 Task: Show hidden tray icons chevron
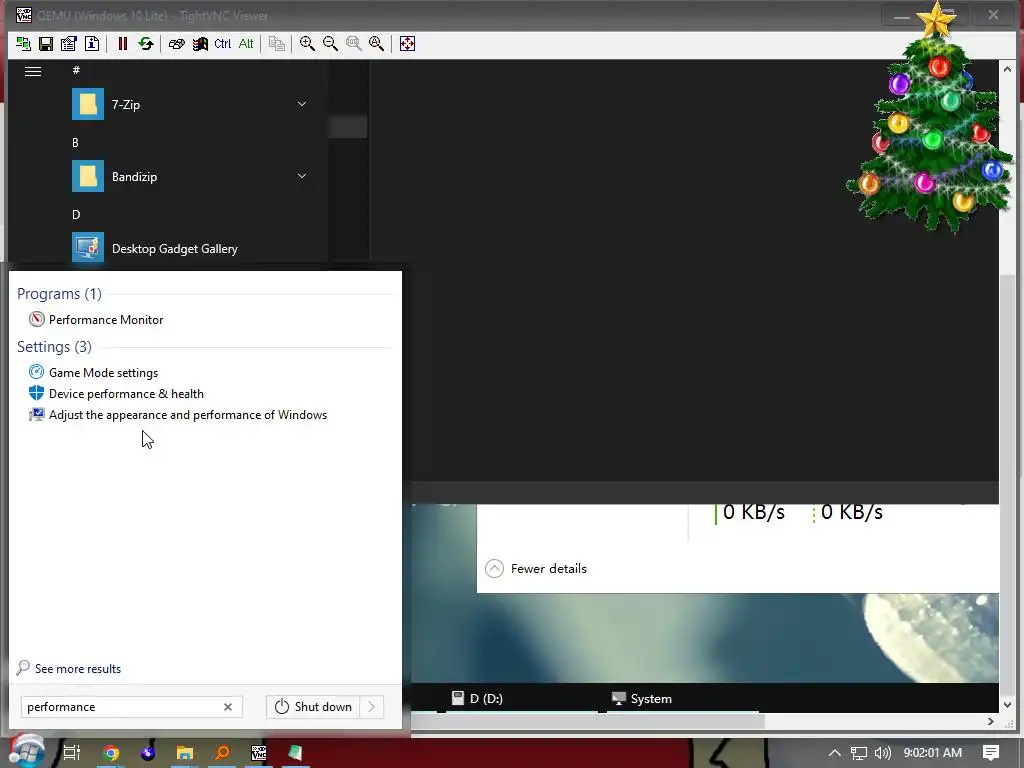point(835,753)
